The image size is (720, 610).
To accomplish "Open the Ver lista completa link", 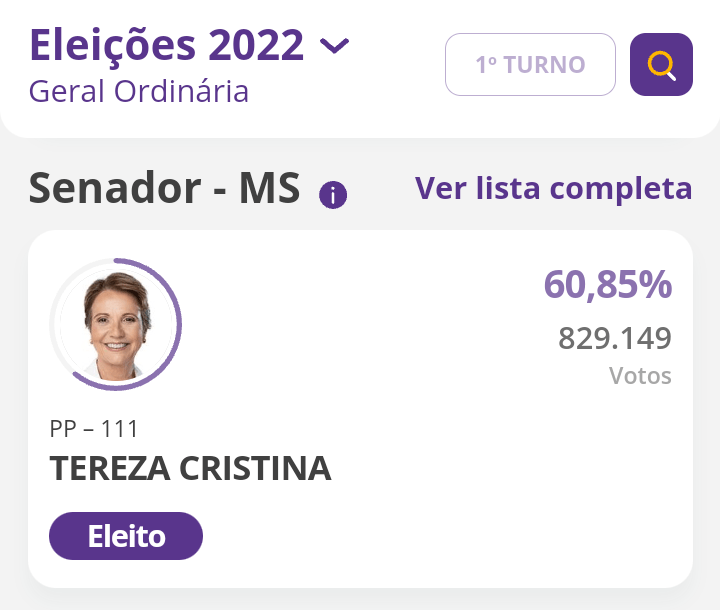I will [553, 188].
